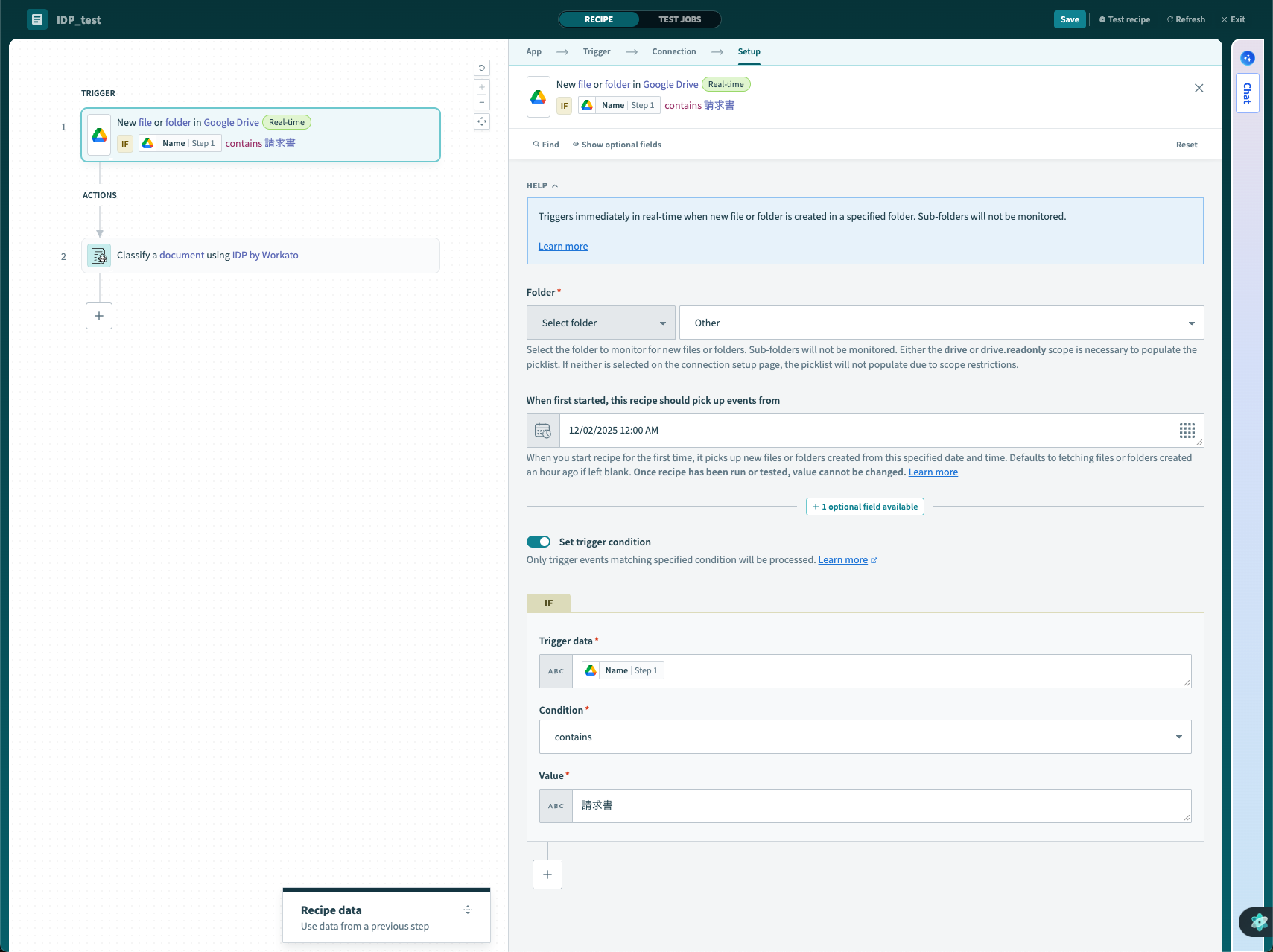The image size is (1273, 952).
Task: Open the Condition dropdown showing contains
Action: click(865, 737)
